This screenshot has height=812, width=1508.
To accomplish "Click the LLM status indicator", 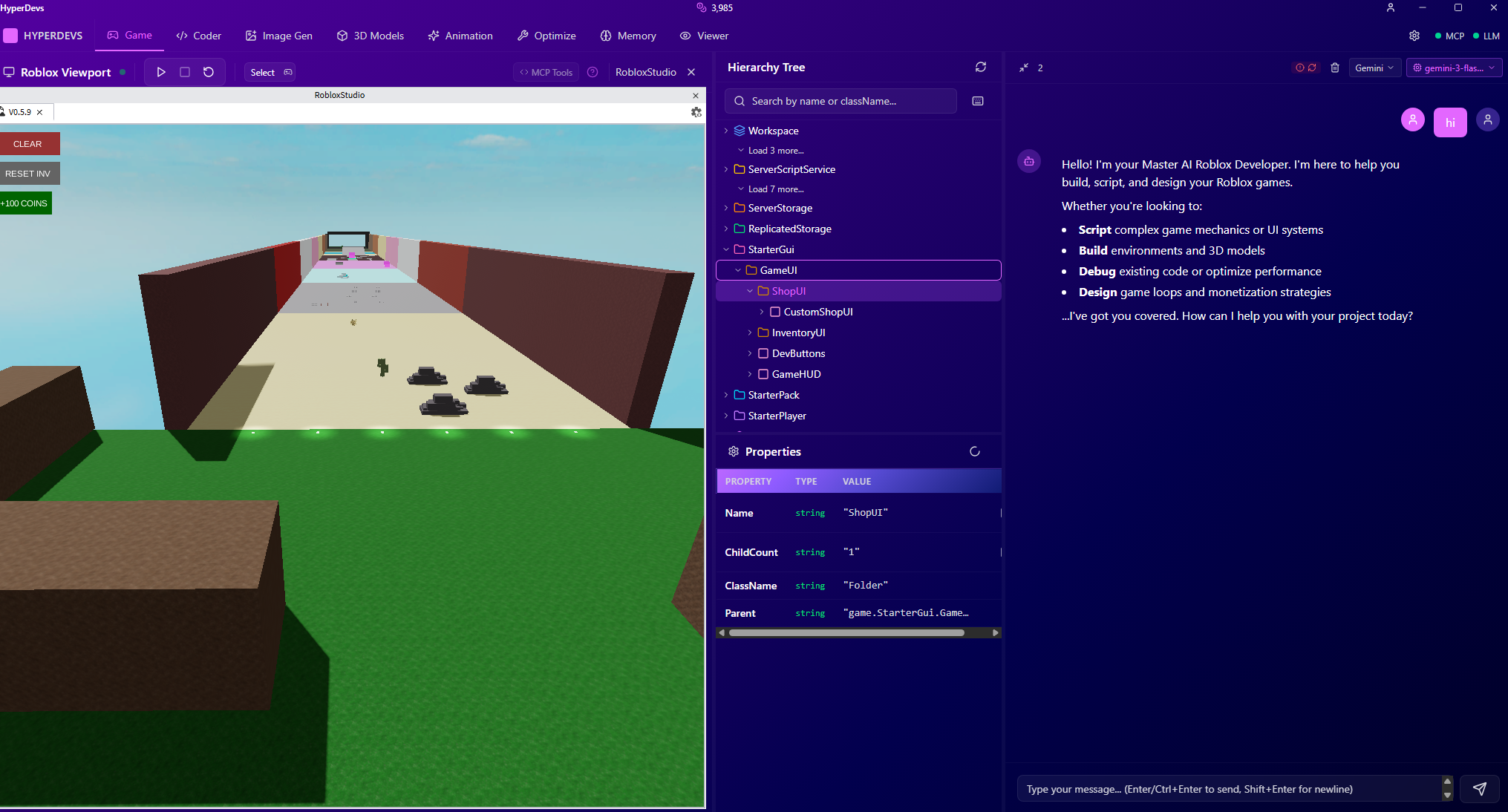I will point(1486,36).
